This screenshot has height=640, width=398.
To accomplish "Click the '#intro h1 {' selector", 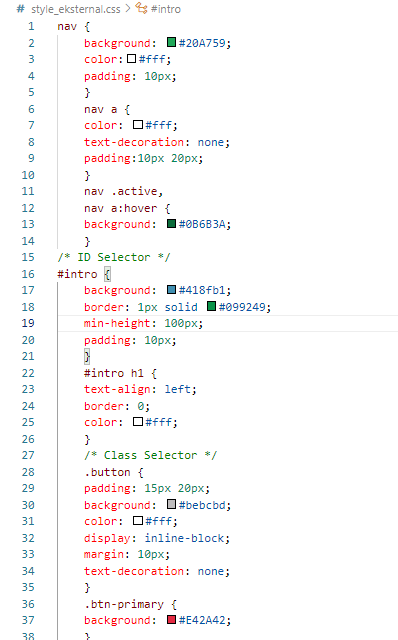I will 120,373.
